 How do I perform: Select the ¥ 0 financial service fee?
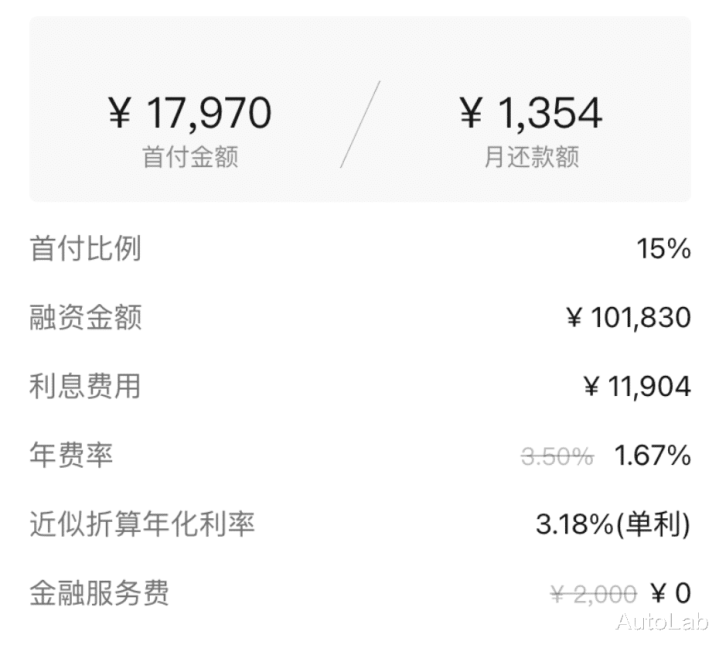(x=670, y=593)
